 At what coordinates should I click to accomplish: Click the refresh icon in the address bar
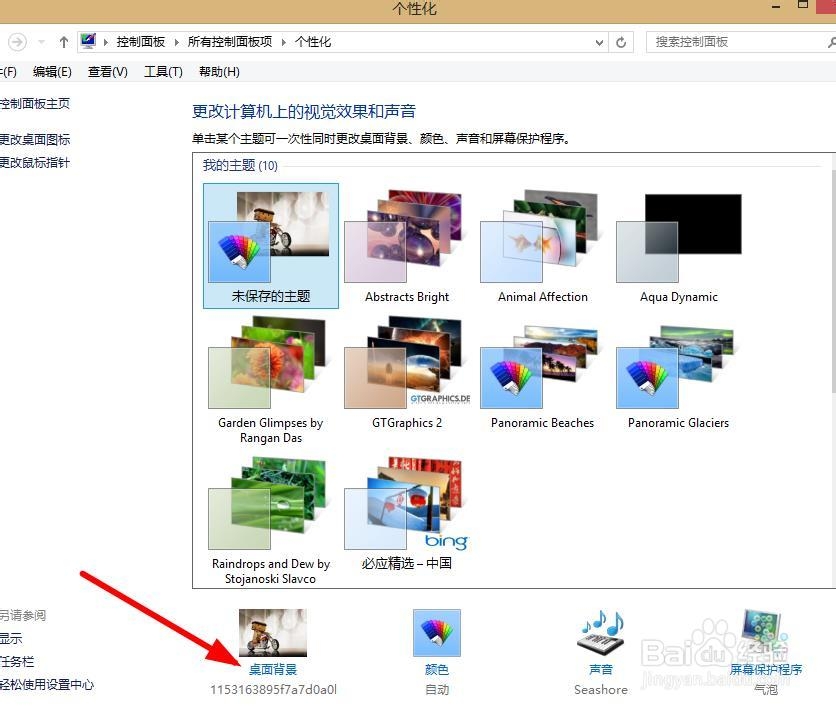click(621, 41)
